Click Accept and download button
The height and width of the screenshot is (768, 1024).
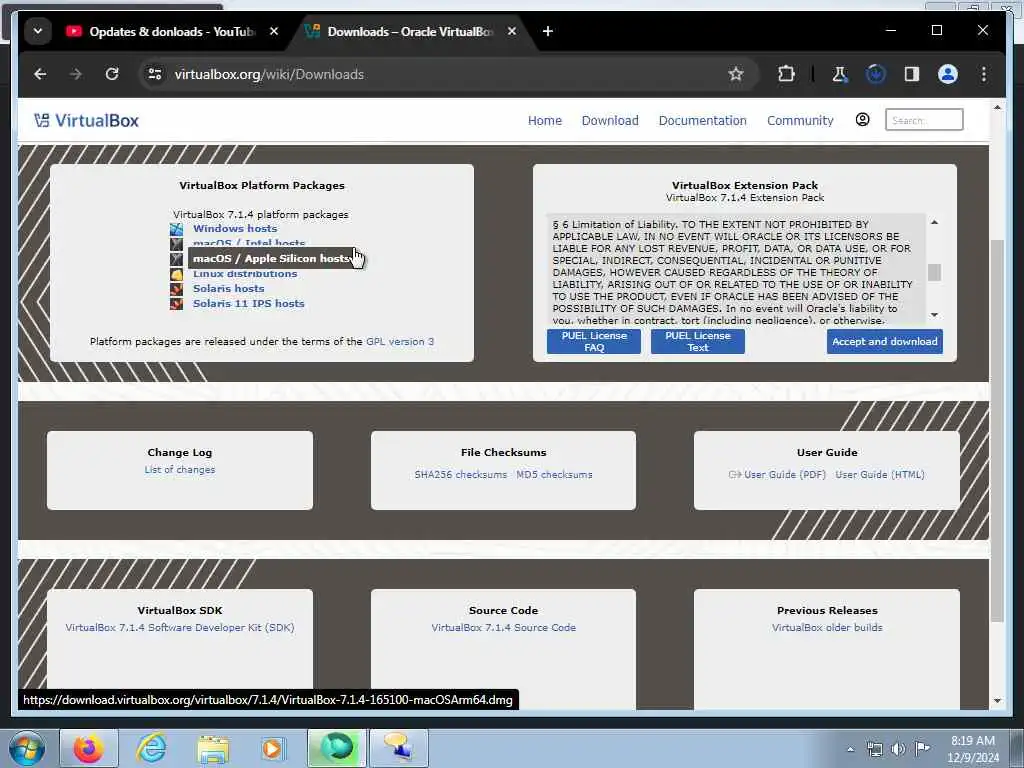click(885, 342)
